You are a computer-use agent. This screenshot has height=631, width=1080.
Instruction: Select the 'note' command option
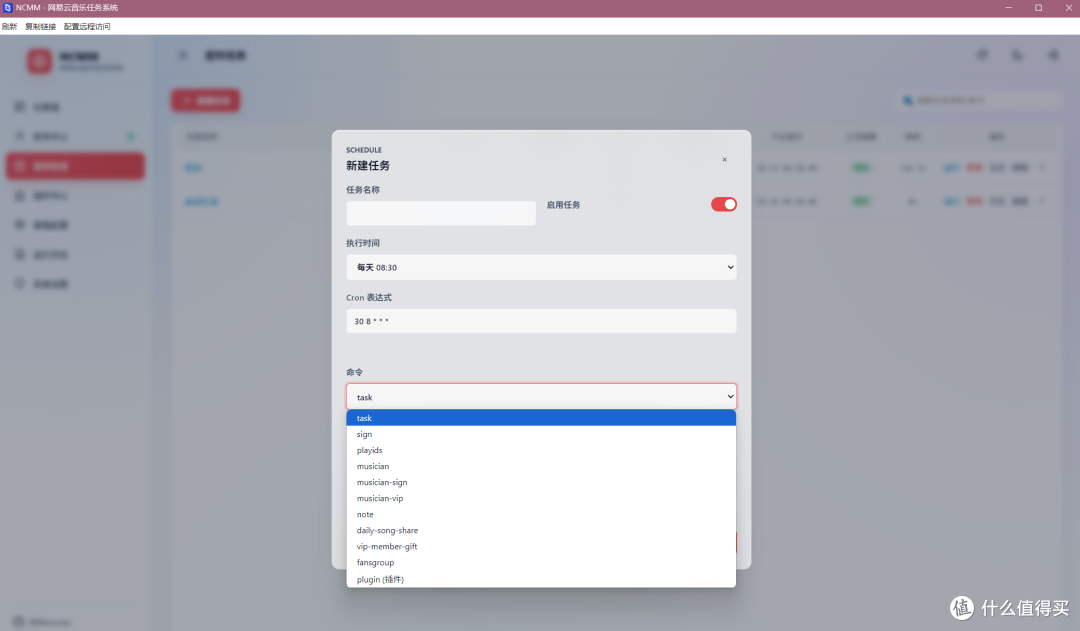click(x=541, y=515)
